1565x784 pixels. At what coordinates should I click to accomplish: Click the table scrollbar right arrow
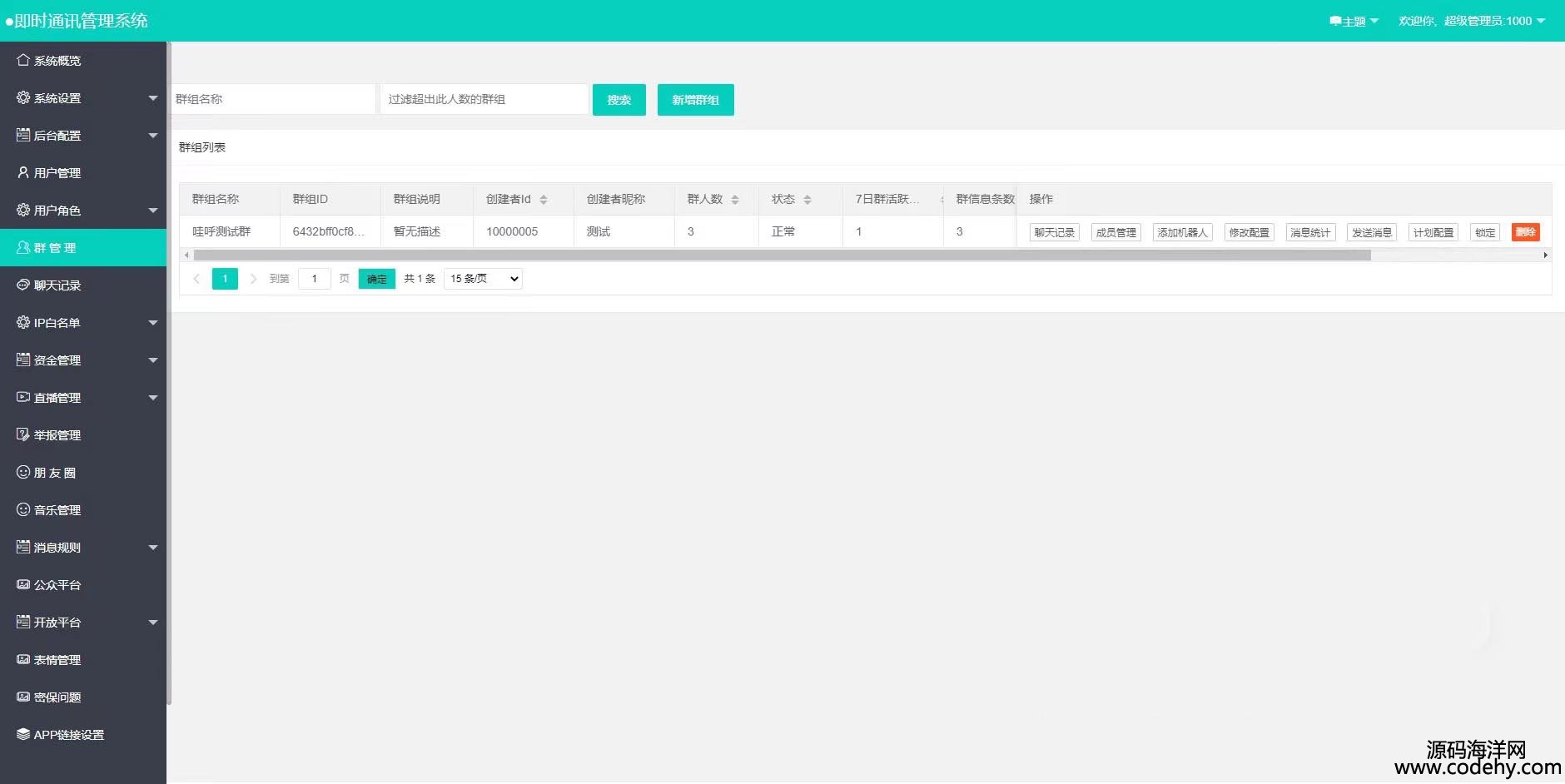click(1546, 256)
